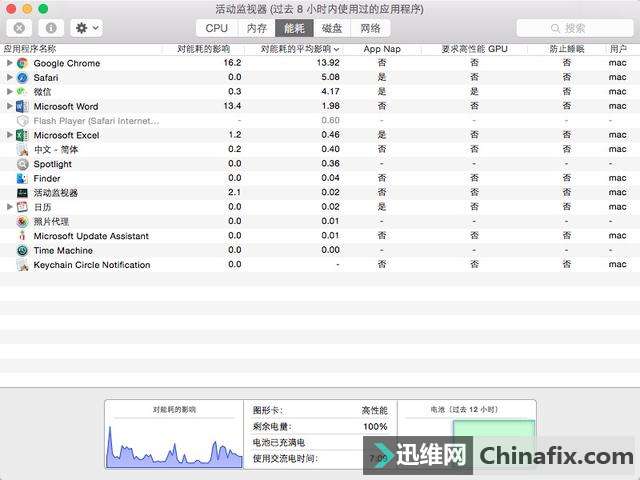This screenshot has height=480, width=640.
Task: Click the Spotlight icon
Action: coord(22,164)
